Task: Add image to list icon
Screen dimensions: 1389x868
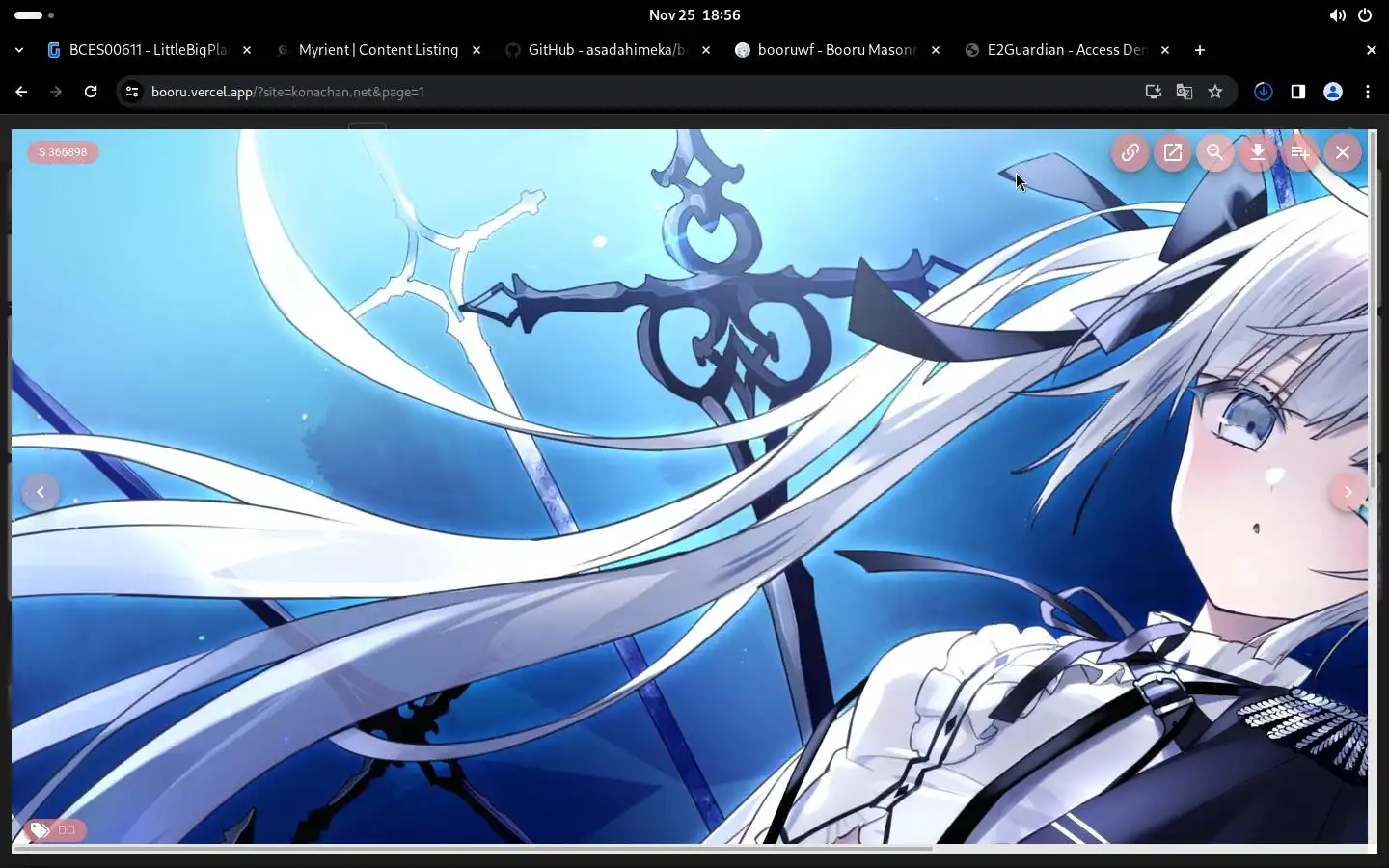Action: click(x=1300, y=152)
